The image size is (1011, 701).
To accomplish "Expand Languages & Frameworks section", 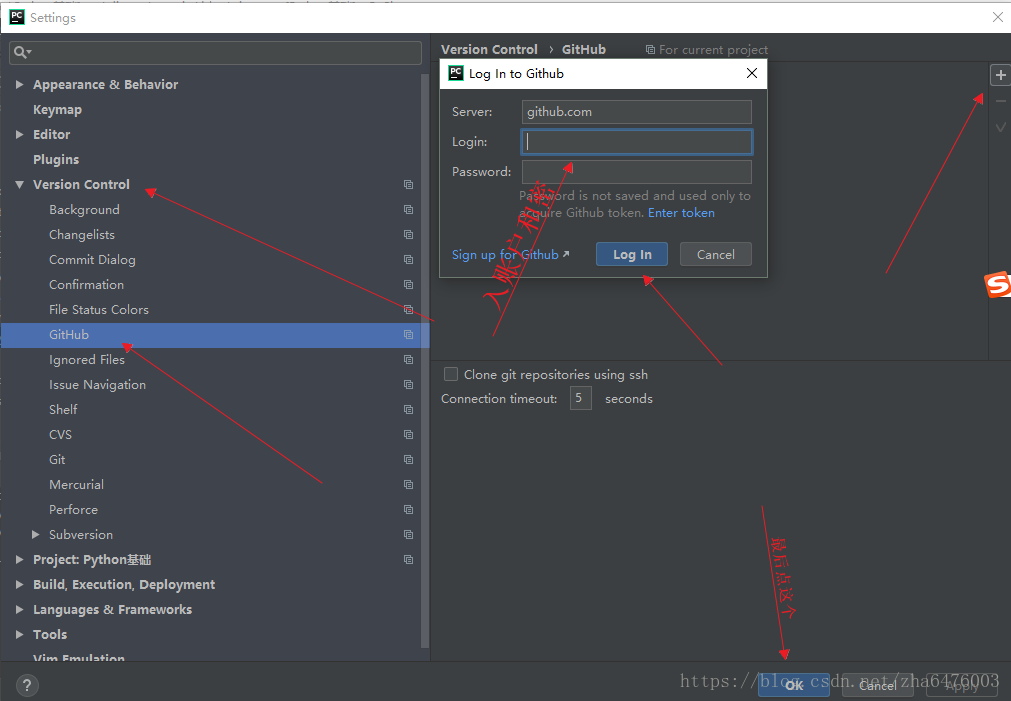I will 19,609.
